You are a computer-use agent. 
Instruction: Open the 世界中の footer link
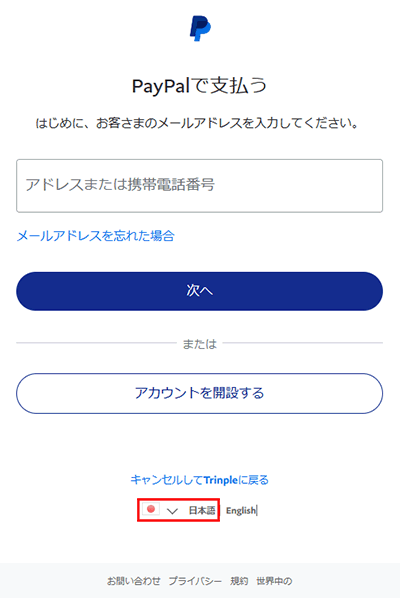(x=274, y=581)
